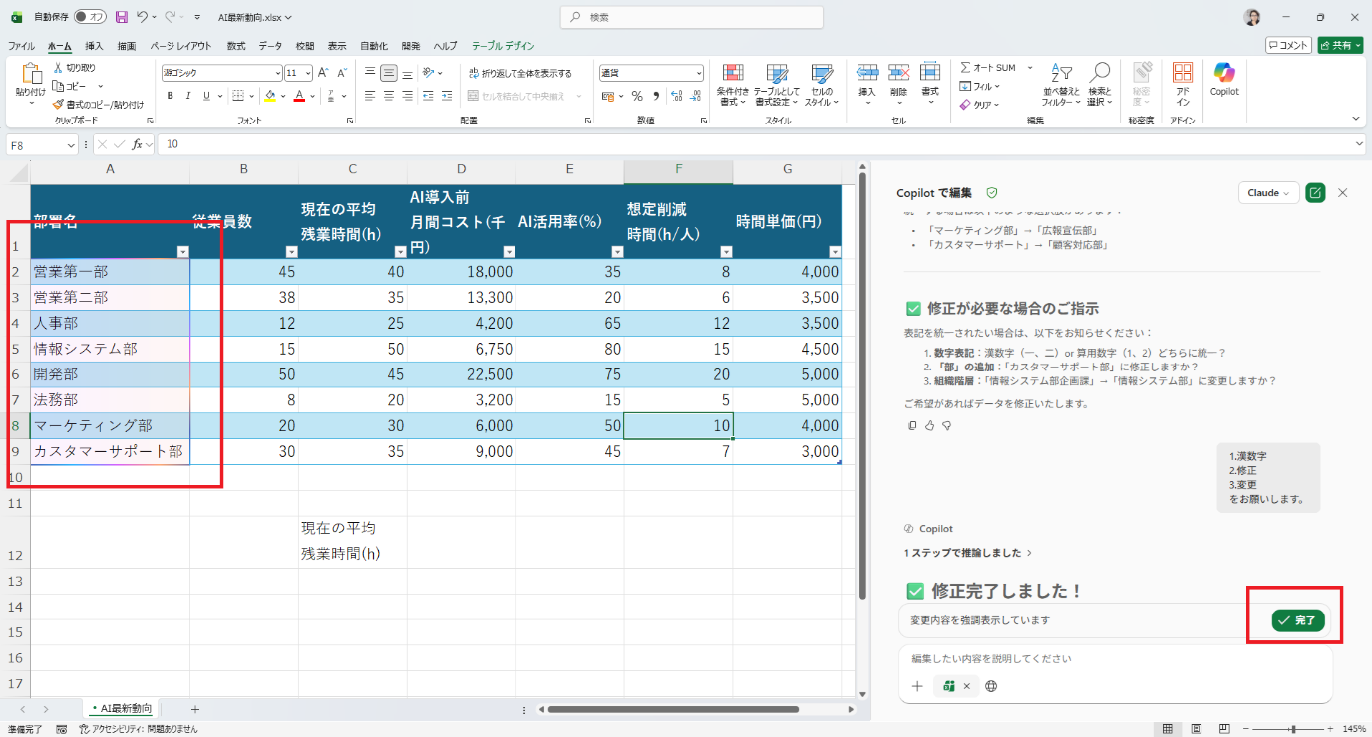Click the font color red swatch button
This screenshot has height=737, width=1372.
pos(299,96)
